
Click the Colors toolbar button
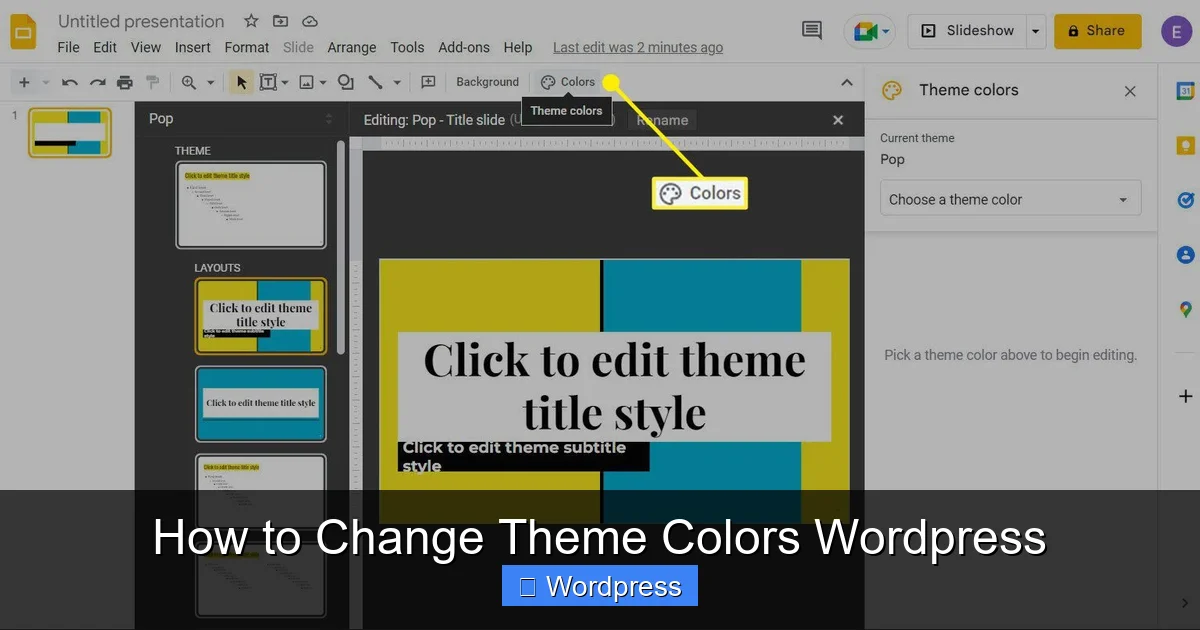coord(568,82)
